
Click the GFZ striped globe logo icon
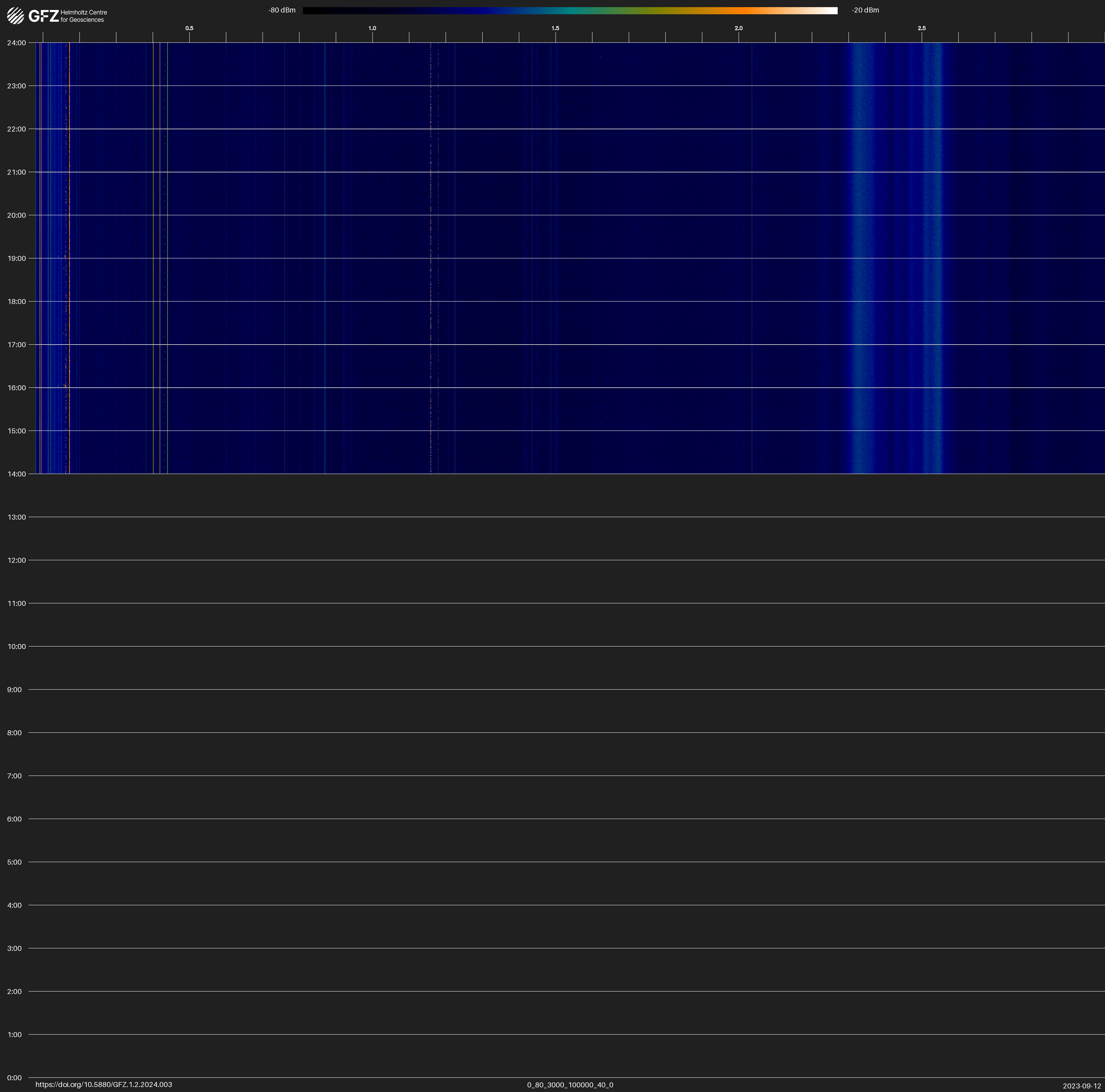tap(15, 15)
